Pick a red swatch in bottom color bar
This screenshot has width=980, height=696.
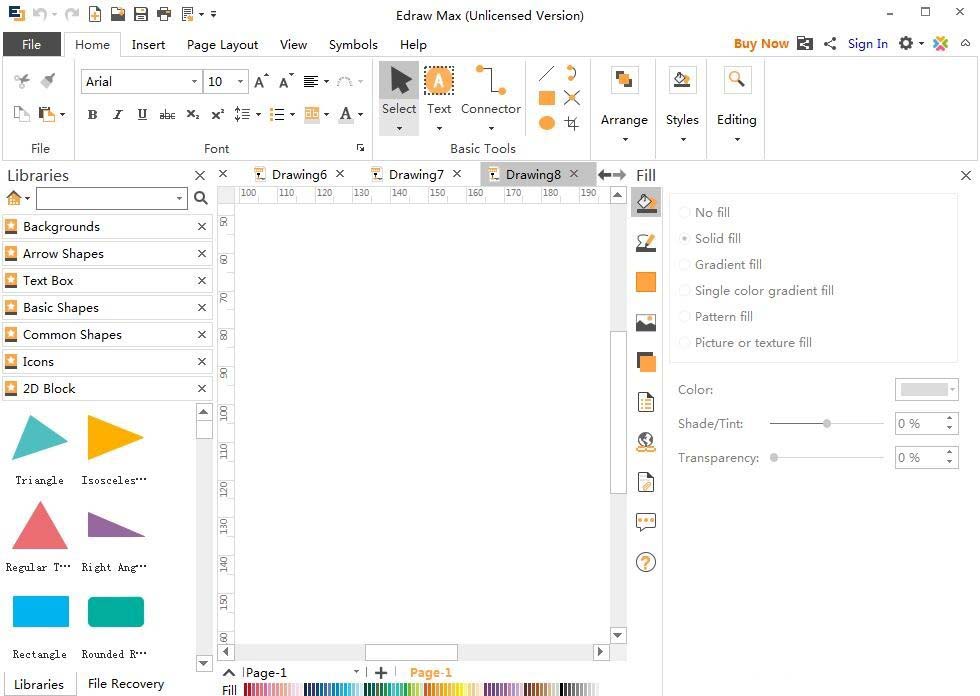[248, 690]
